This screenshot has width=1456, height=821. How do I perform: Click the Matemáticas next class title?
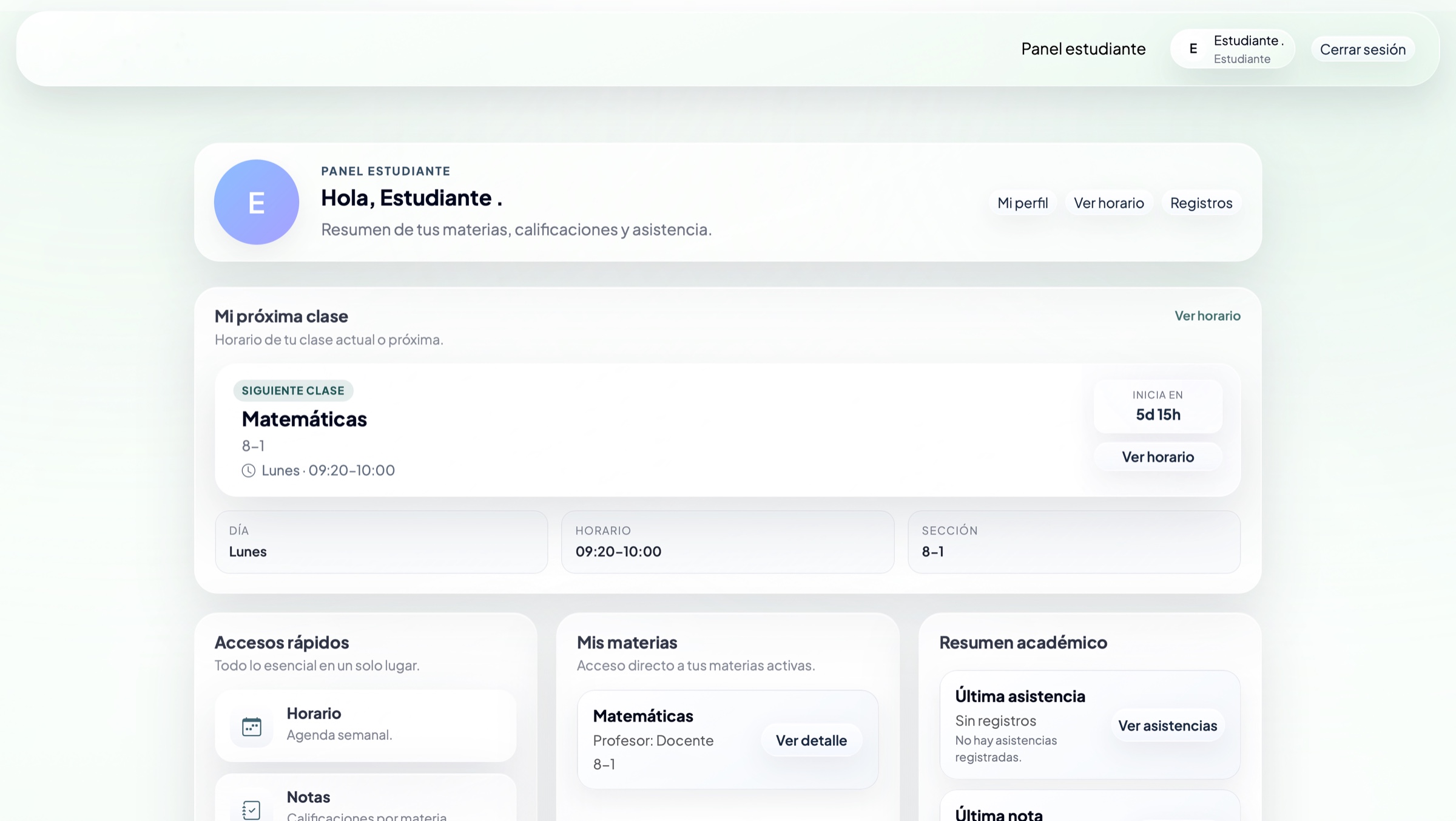[304, 419]
